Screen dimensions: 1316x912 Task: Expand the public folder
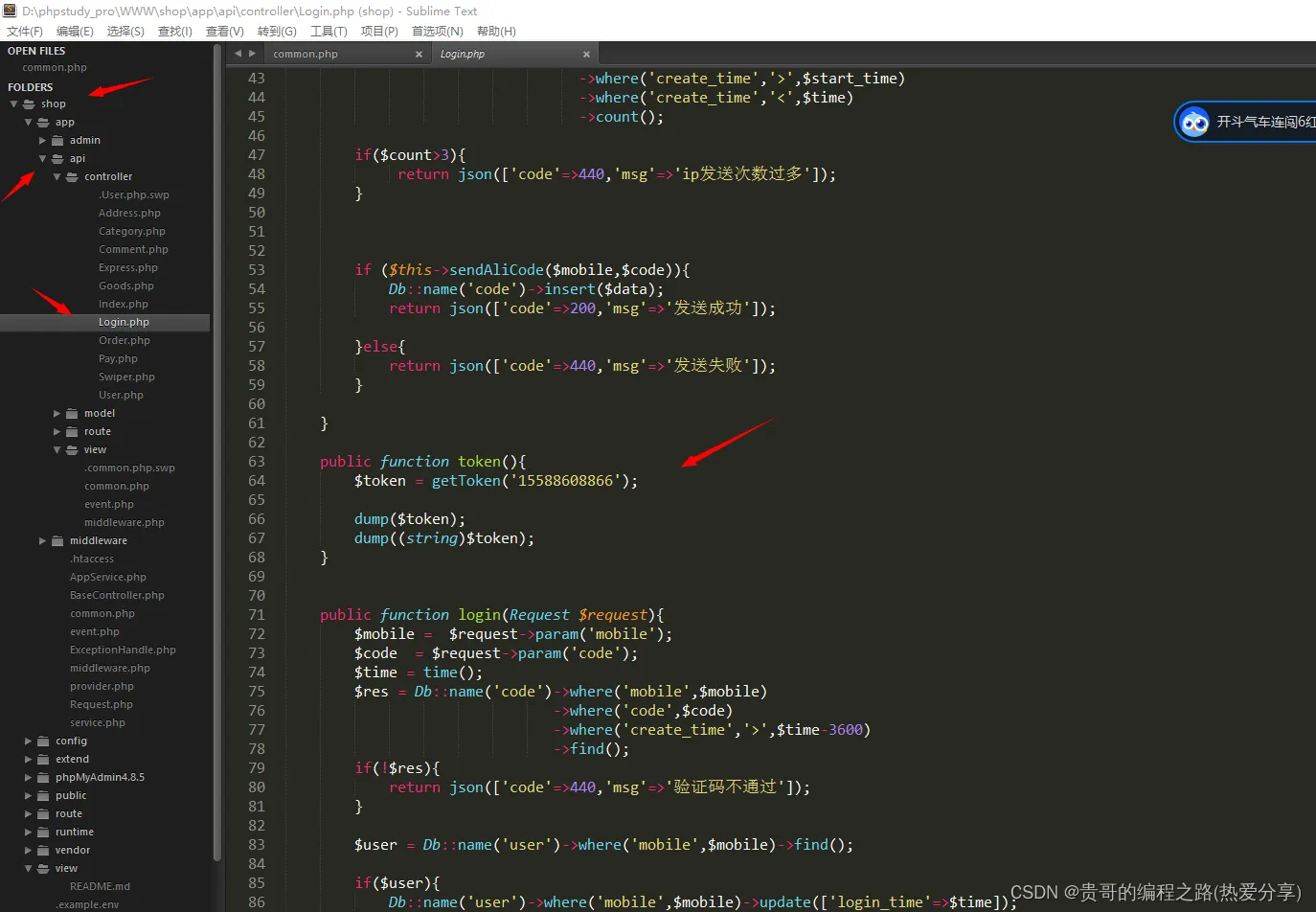[x=28, y=795]
